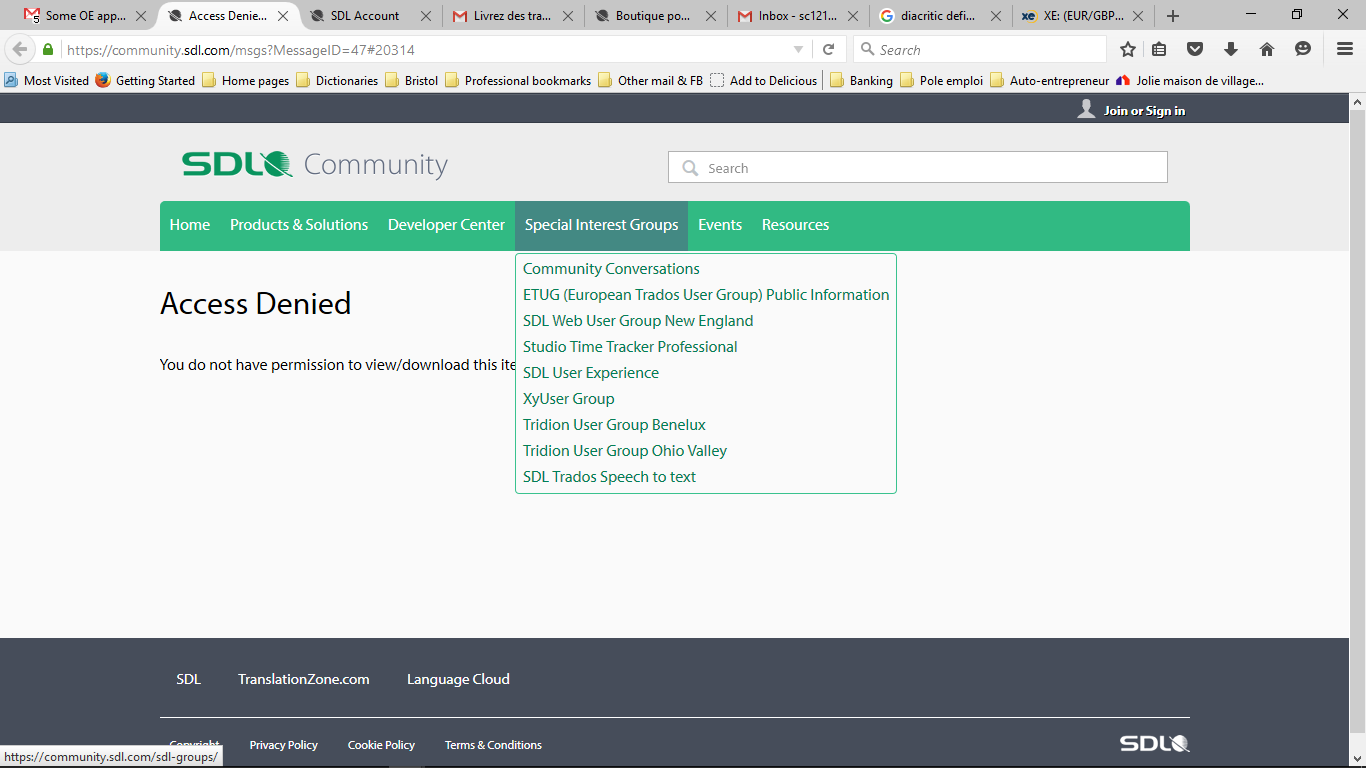Select Studio Time Tracker Professional
This screenshot has height=768, width=1366.
click(x=630, y=347)
